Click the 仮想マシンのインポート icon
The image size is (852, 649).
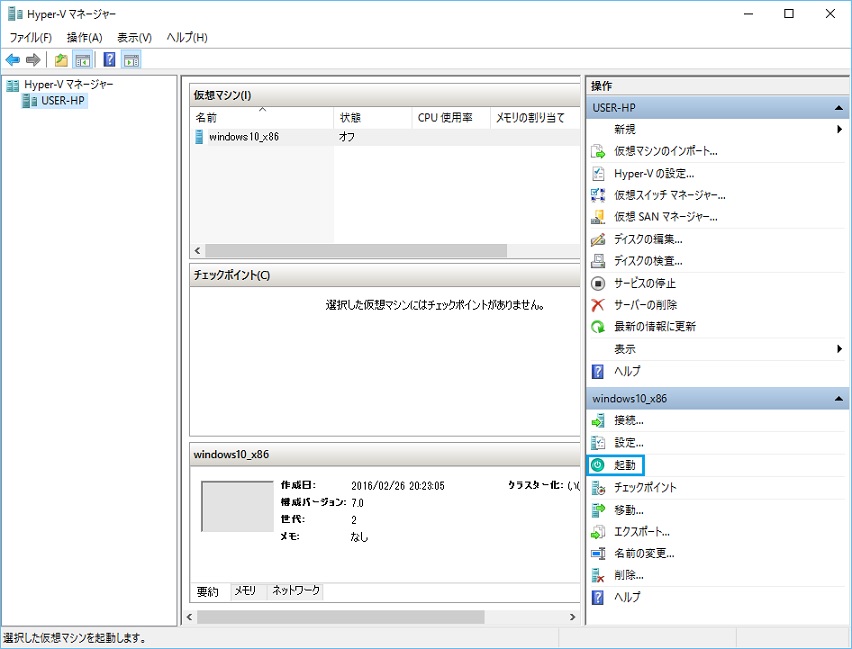598,152
